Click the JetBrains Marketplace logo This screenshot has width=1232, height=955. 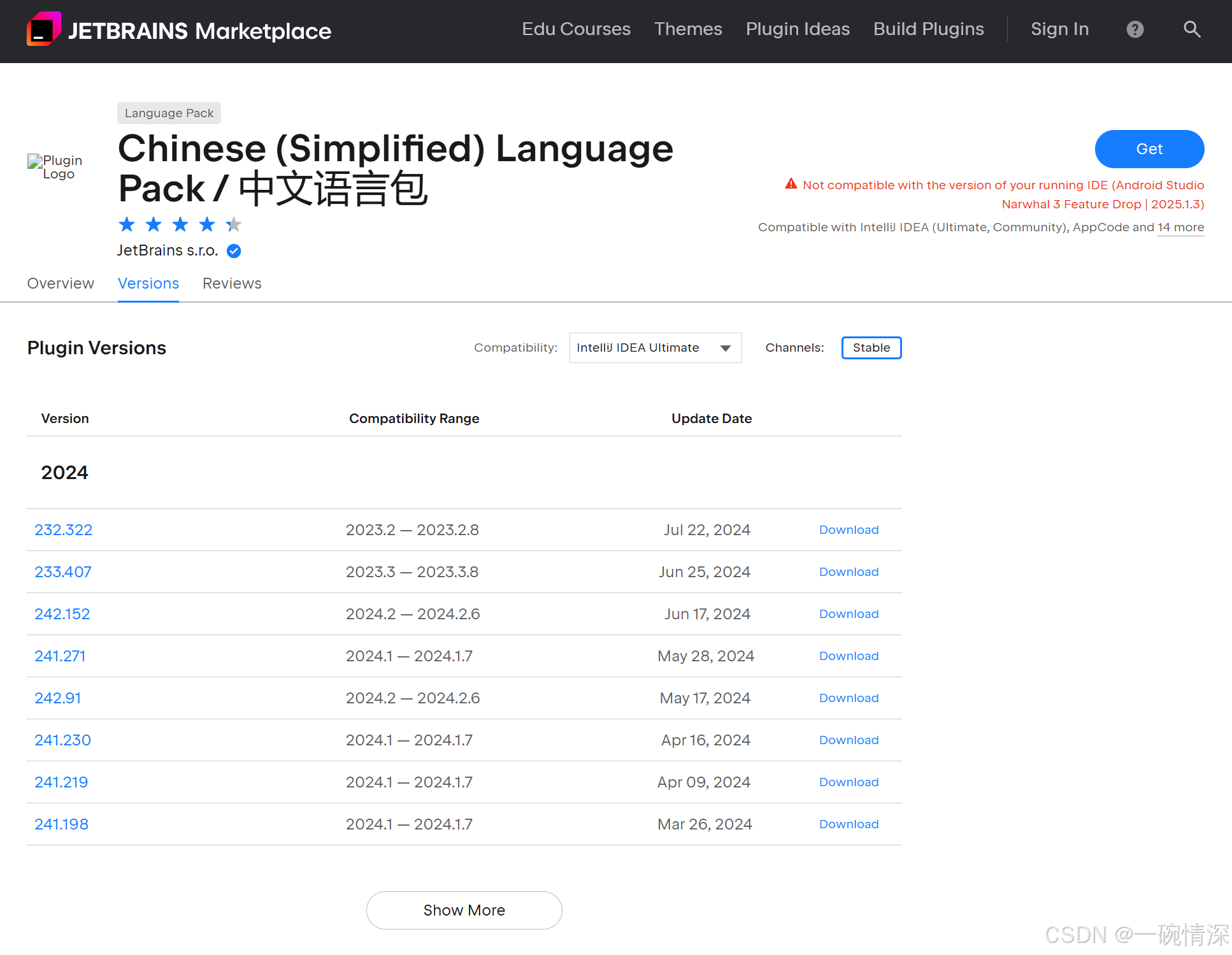tap(179, 30)
